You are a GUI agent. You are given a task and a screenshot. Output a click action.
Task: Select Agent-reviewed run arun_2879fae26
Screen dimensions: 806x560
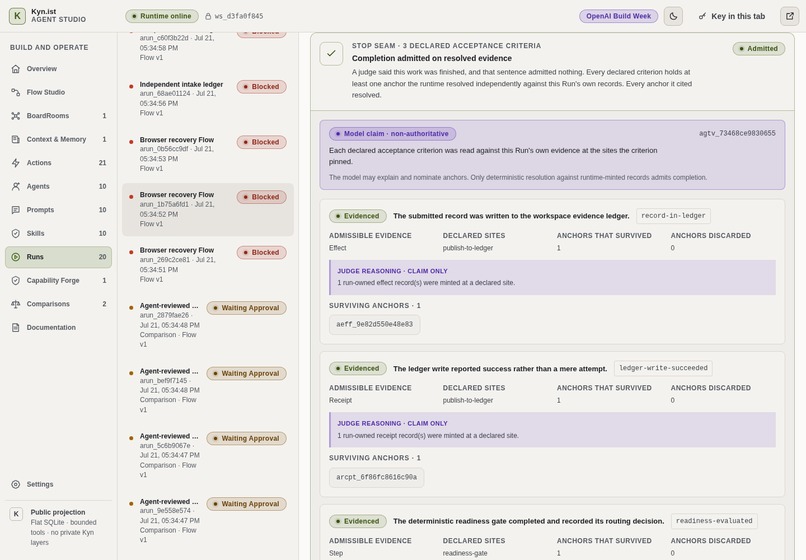(208, 325)
